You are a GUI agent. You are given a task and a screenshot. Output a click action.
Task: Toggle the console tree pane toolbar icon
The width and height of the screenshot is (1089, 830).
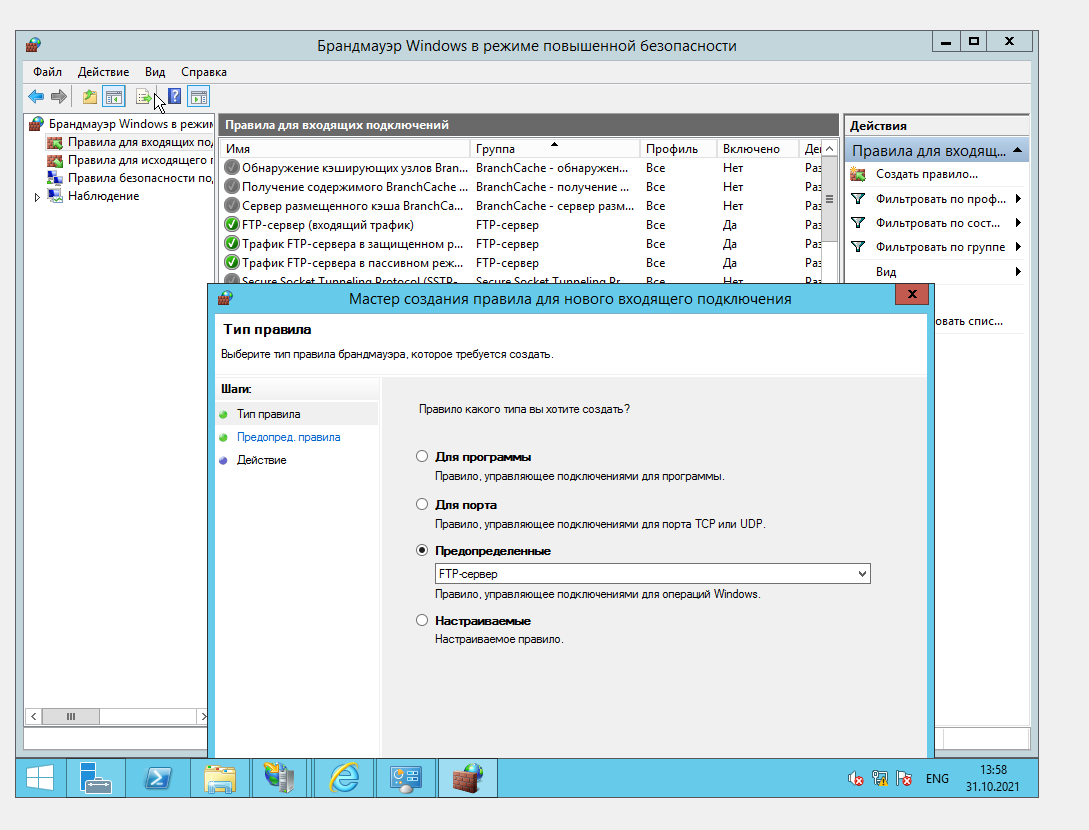114,97
